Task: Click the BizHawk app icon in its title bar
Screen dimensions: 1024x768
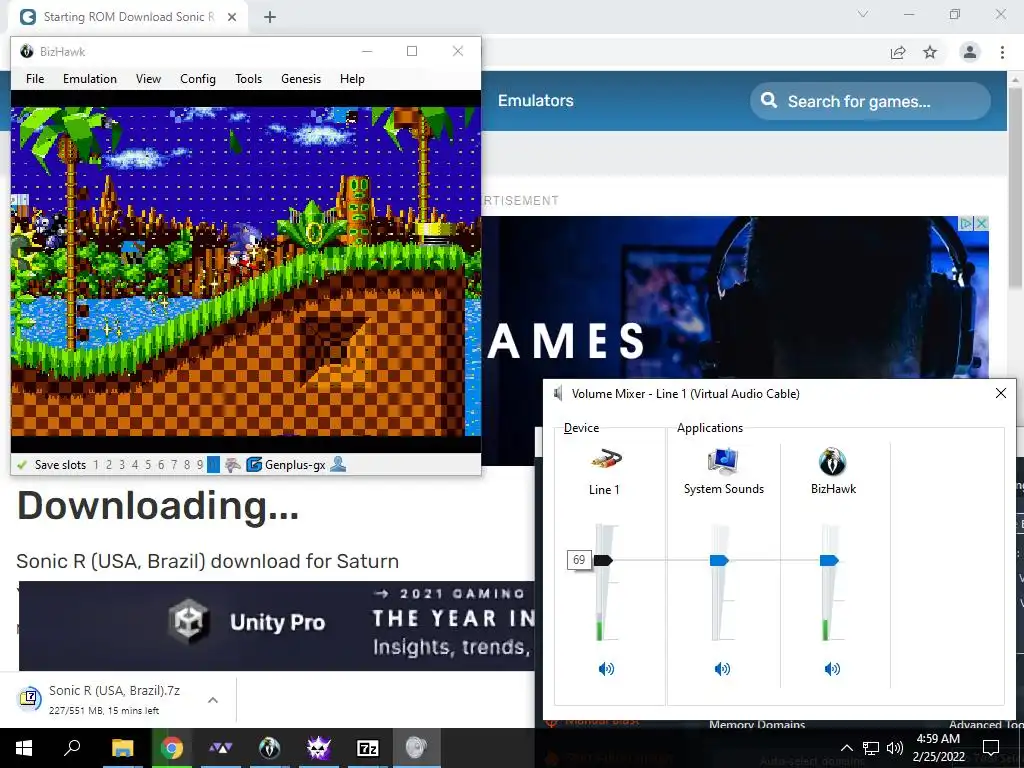Action: 27,51
